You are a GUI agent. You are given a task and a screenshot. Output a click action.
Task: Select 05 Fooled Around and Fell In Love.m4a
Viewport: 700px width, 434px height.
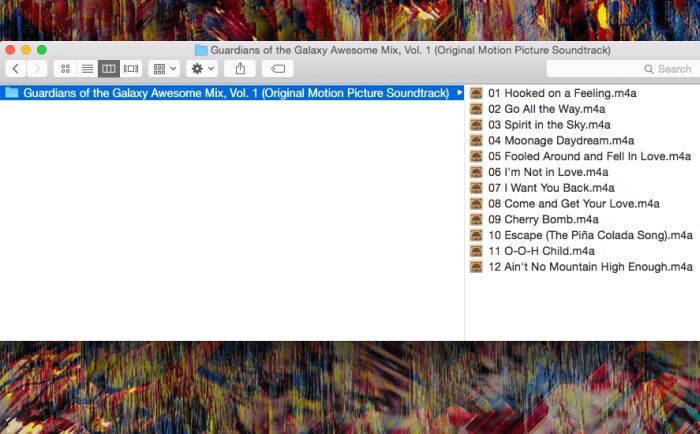pos(589,156)
